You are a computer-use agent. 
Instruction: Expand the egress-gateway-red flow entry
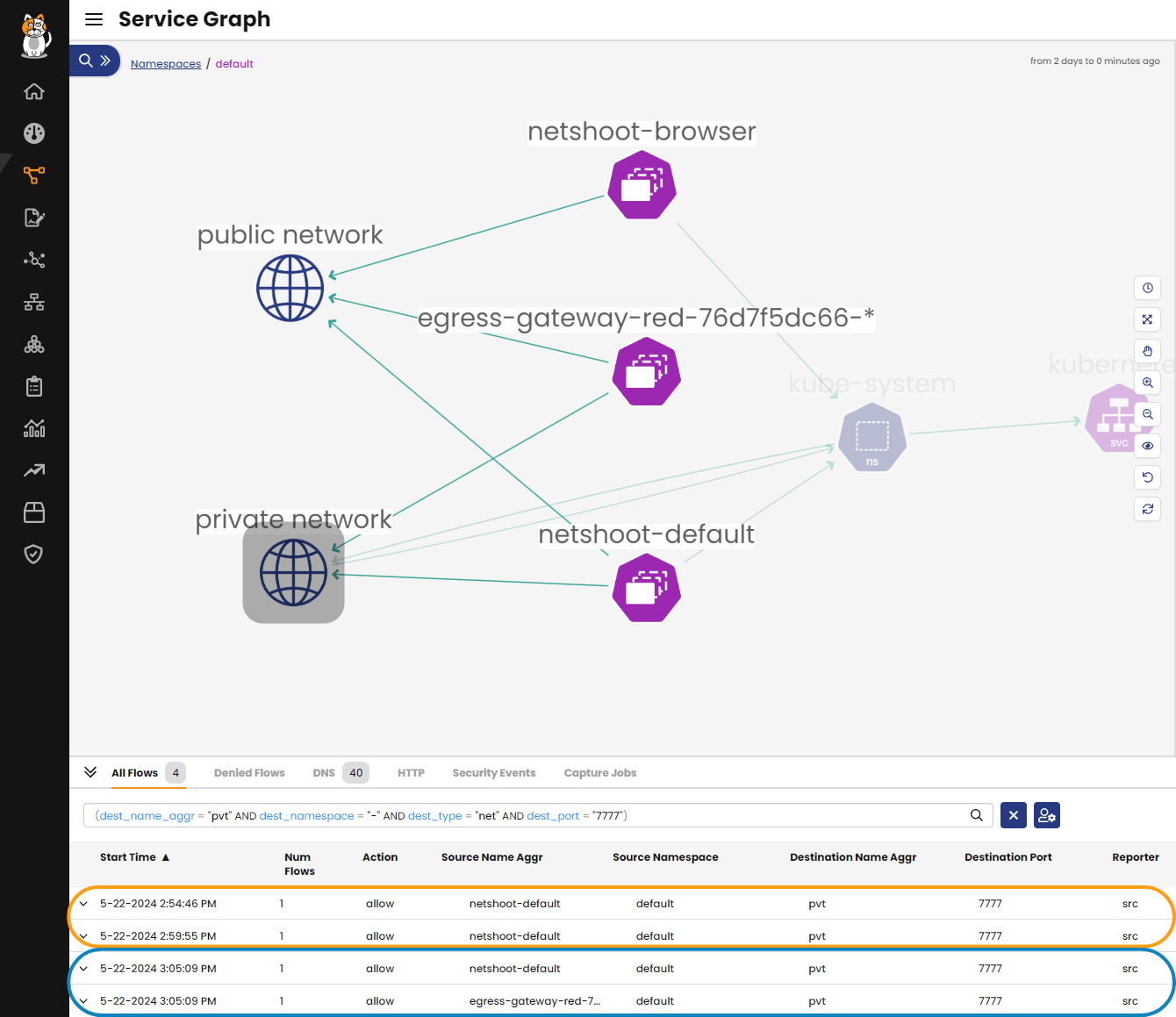click(83, 1000)
